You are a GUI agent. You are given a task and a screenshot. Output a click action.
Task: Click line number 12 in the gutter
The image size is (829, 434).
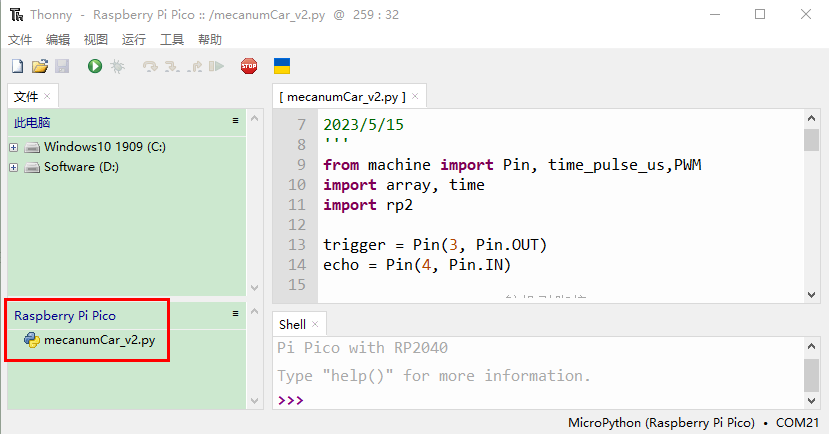tap(297, 225)
